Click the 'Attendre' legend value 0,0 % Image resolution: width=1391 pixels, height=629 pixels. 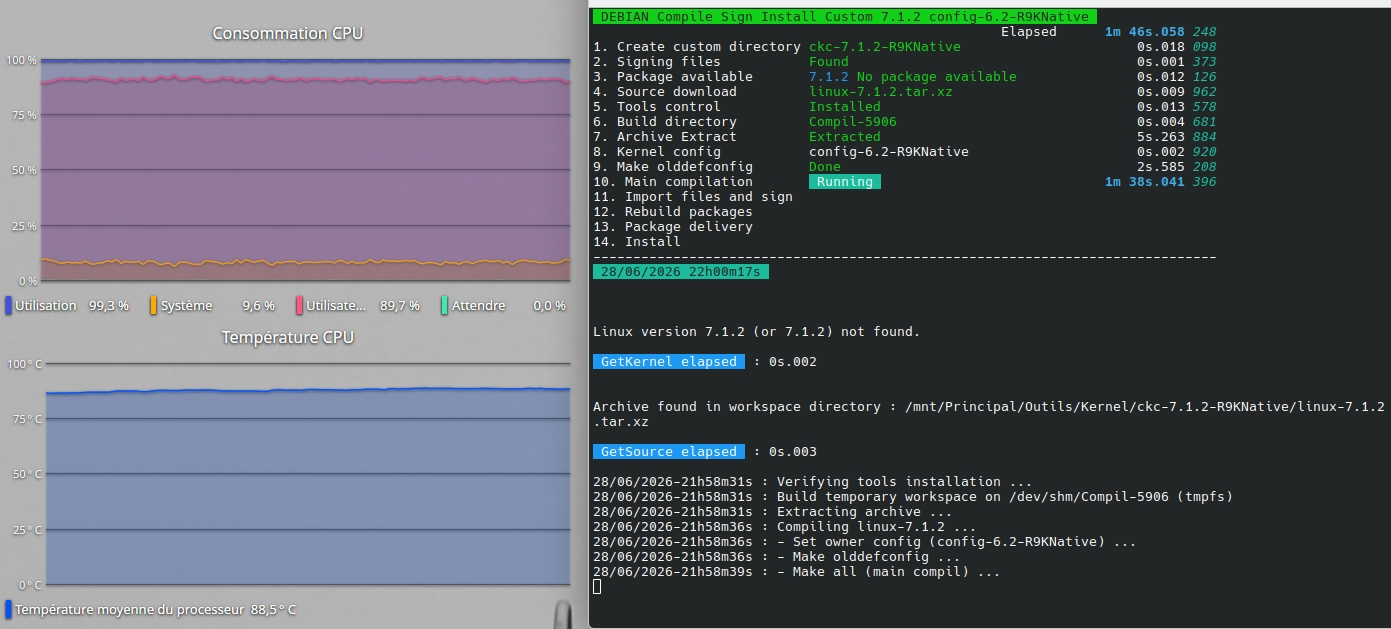click(x=550, y=306)
